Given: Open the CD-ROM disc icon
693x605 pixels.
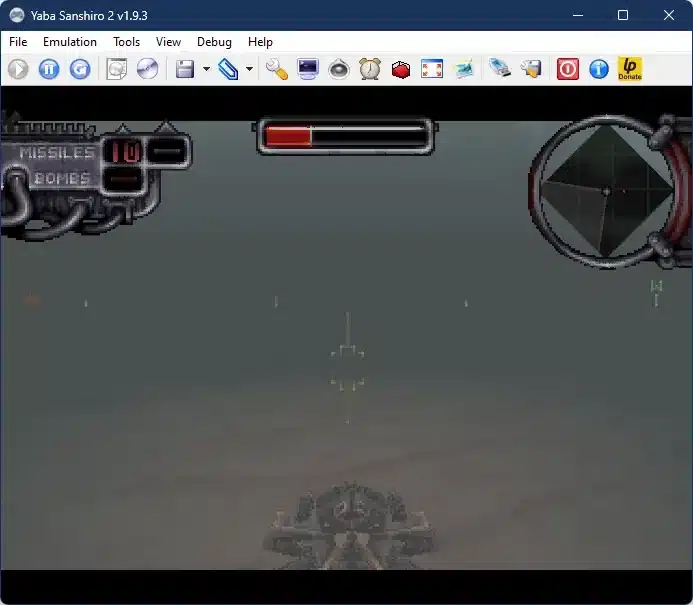Looking at the screenshot, I should [x=148, y=69].
